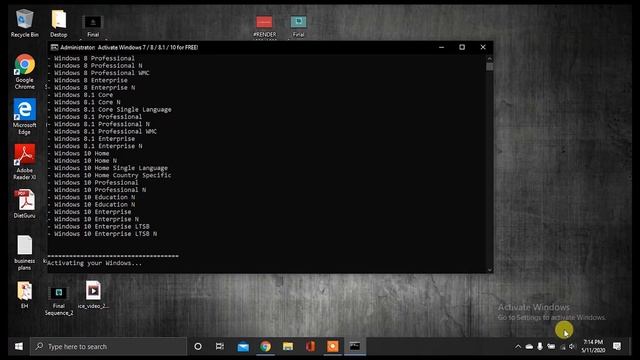Open the OneDrive cloud tray icon
The image size is (640, 360).
(x=529, y=347)
